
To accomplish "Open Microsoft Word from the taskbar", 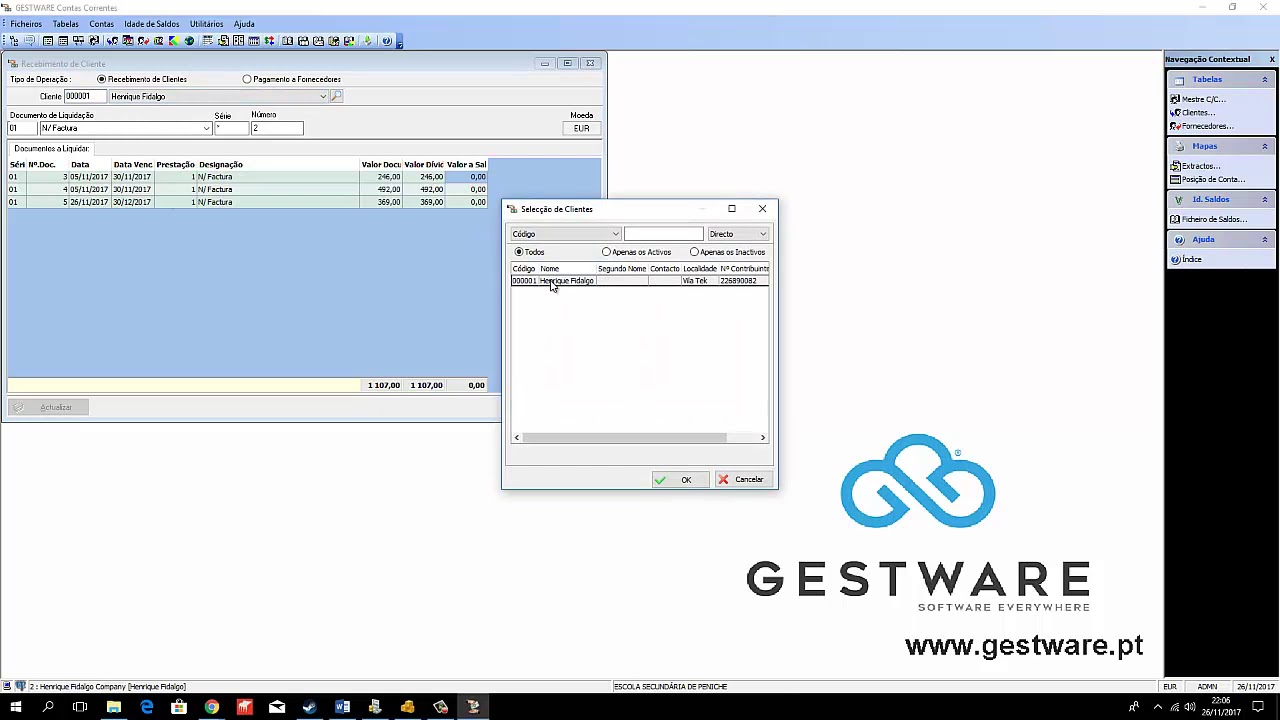I will point(342,708).
